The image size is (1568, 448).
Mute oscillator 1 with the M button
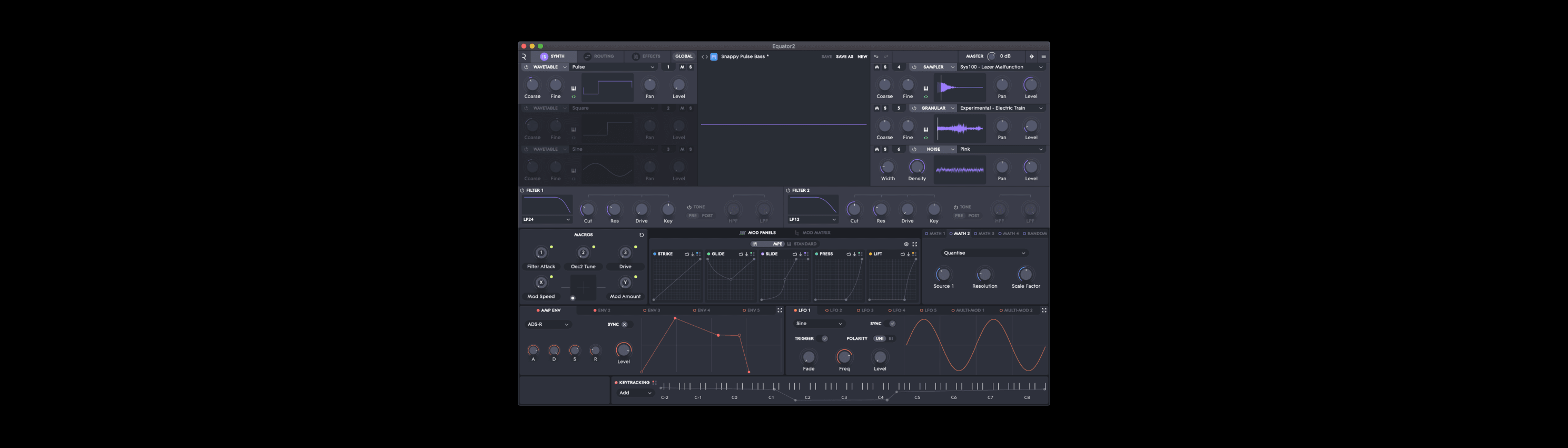[682, 67]
